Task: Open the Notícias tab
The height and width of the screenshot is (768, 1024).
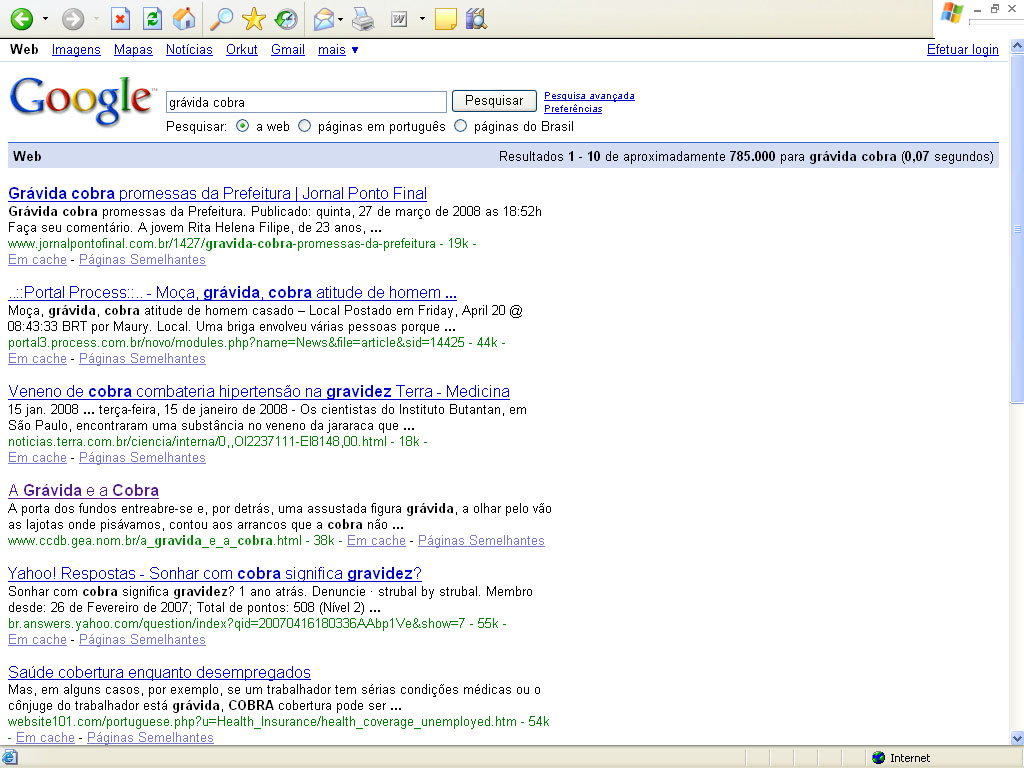Action: coord(189,50)
